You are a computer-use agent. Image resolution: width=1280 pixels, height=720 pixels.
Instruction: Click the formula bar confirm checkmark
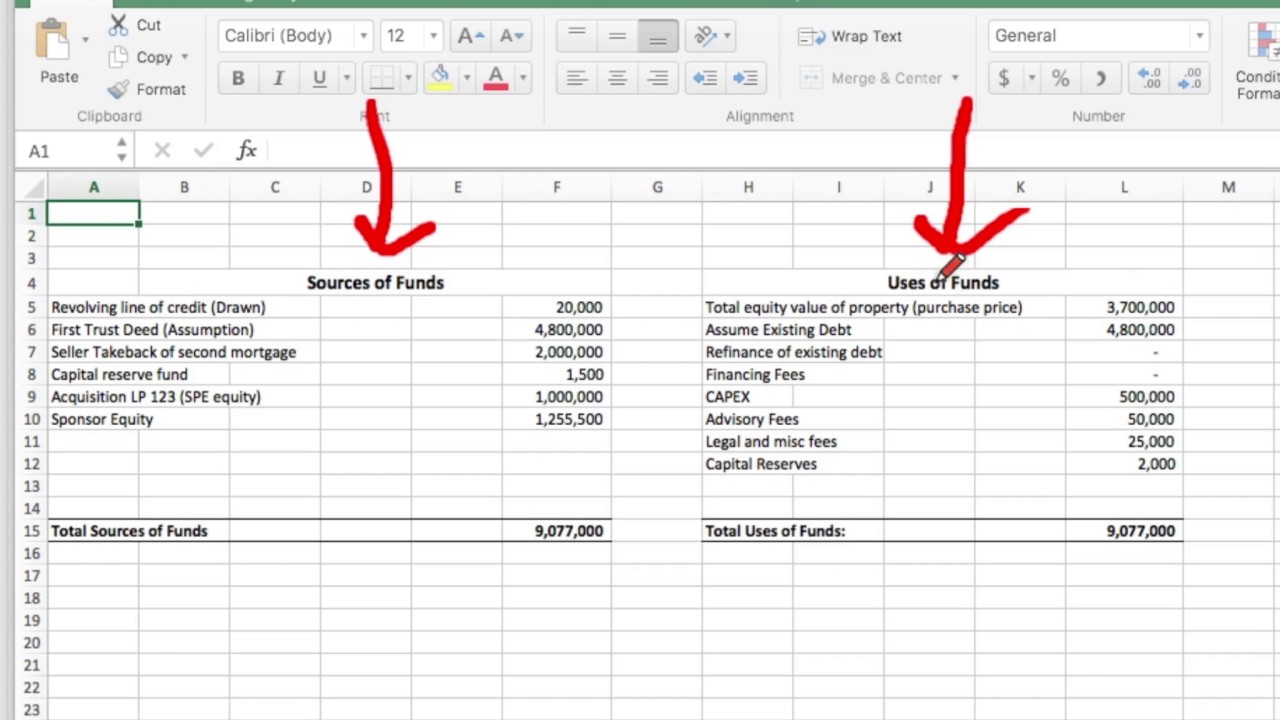203,151
